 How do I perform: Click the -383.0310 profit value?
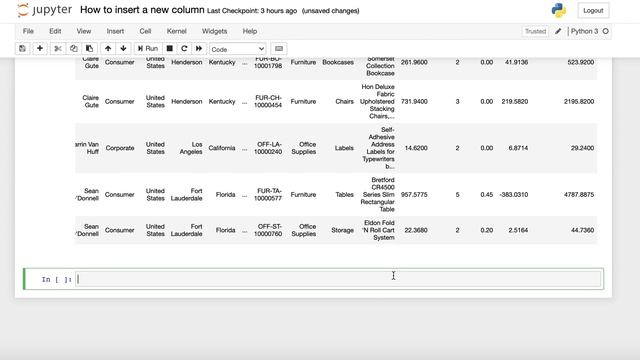(x=513, y=194)
